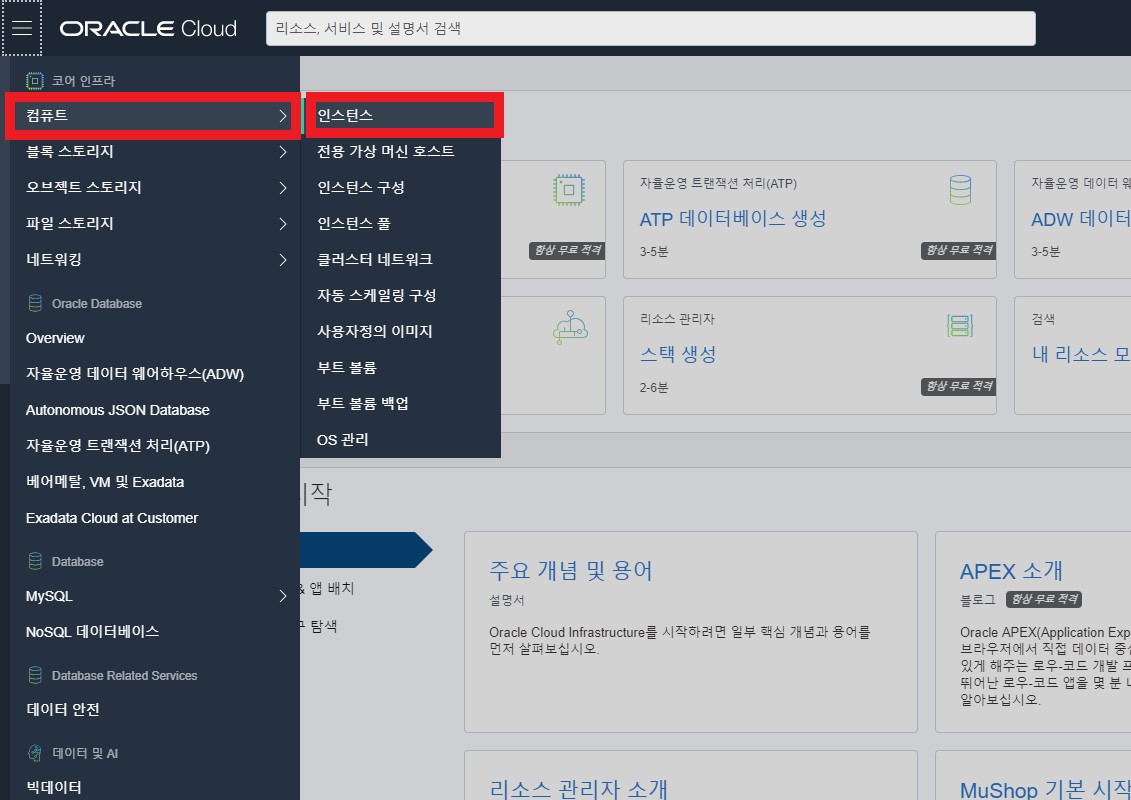Select 클러스터 네트워크
This screenshot has height=800, width=1131.
[x=374, y=260]
